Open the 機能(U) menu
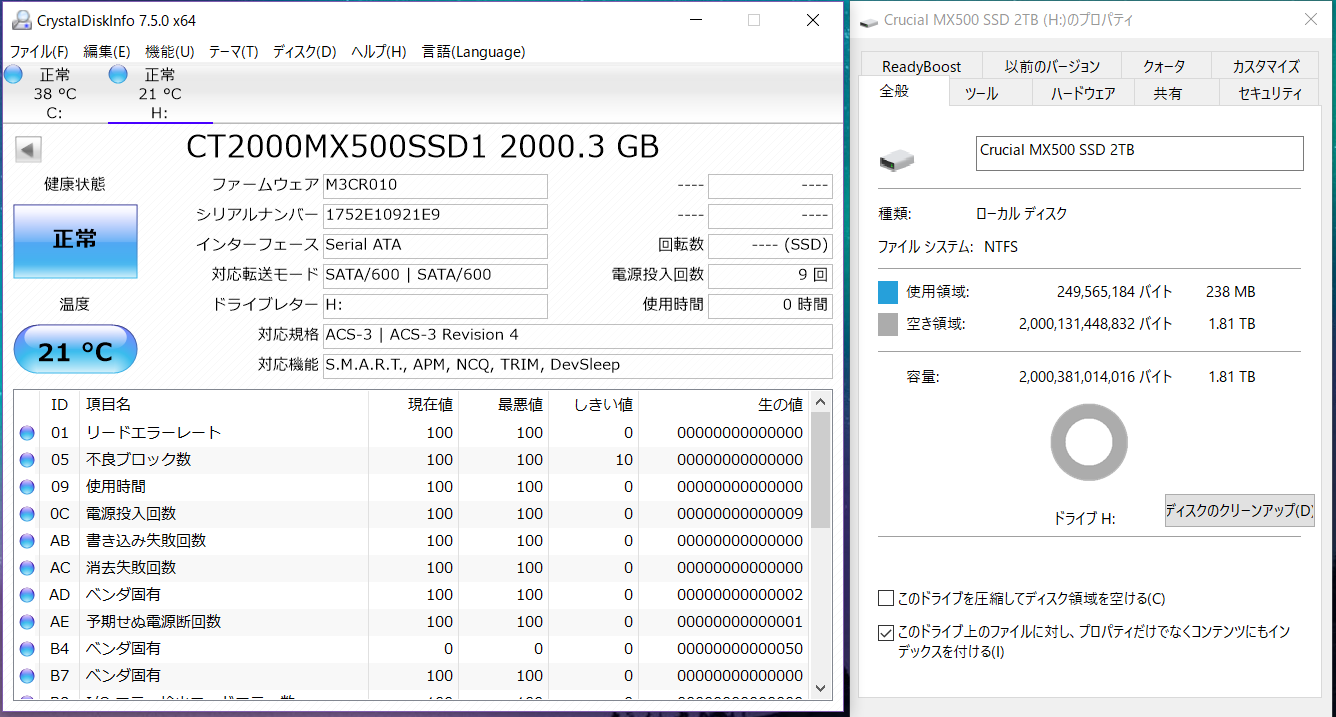The height and width of the screenshot is (717, 1336). click(x=170, y=52)
